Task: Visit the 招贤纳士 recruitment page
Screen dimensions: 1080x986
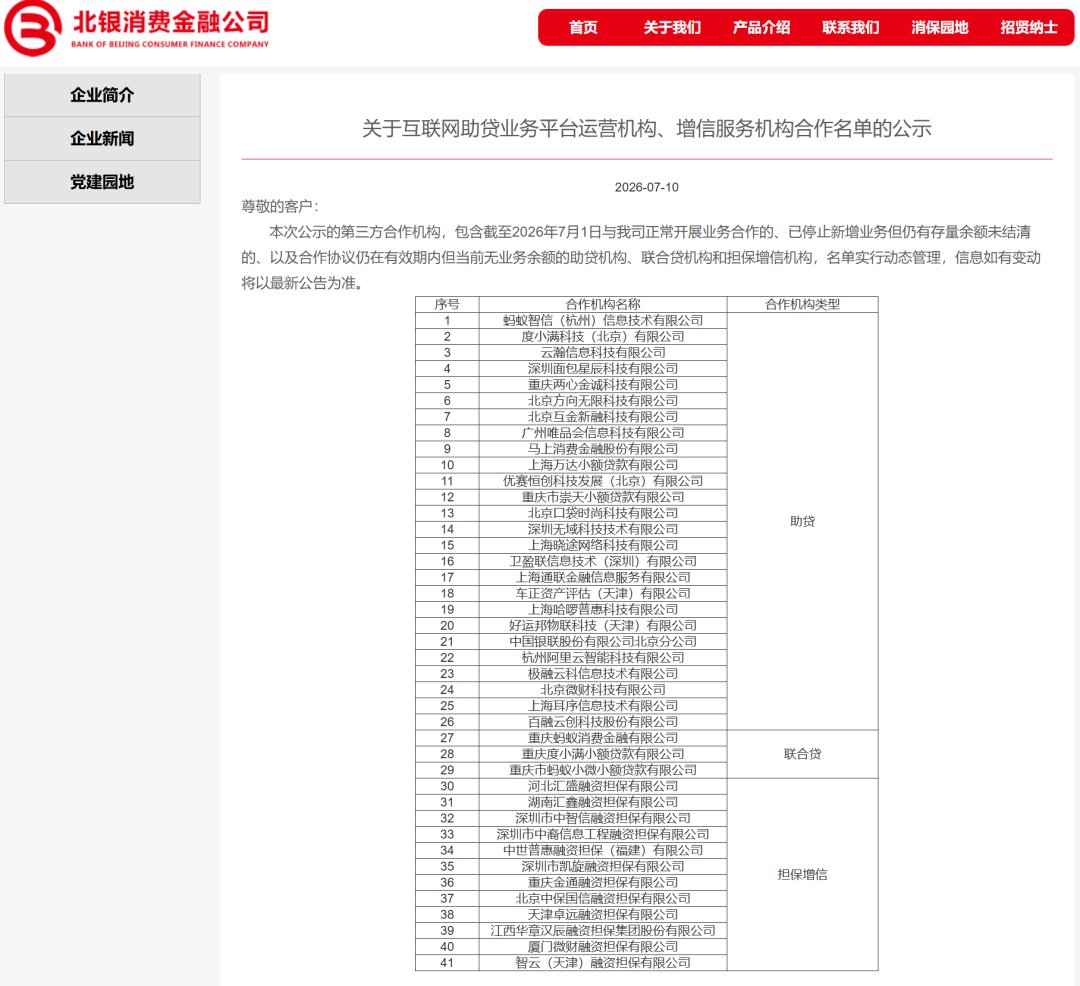Action: point(1029,28)
